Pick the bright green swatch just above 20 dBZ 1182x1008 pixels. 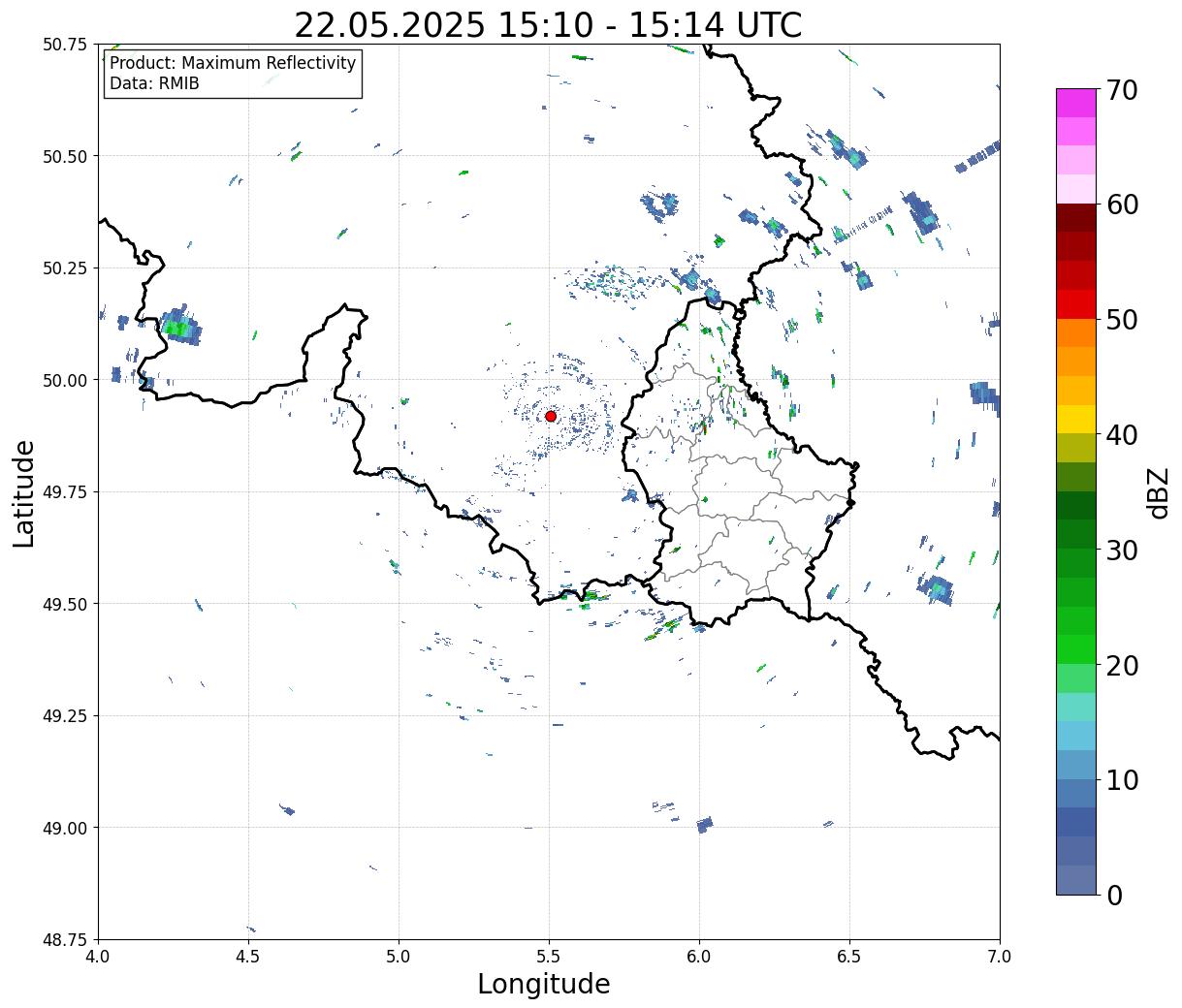point(1075,649)
